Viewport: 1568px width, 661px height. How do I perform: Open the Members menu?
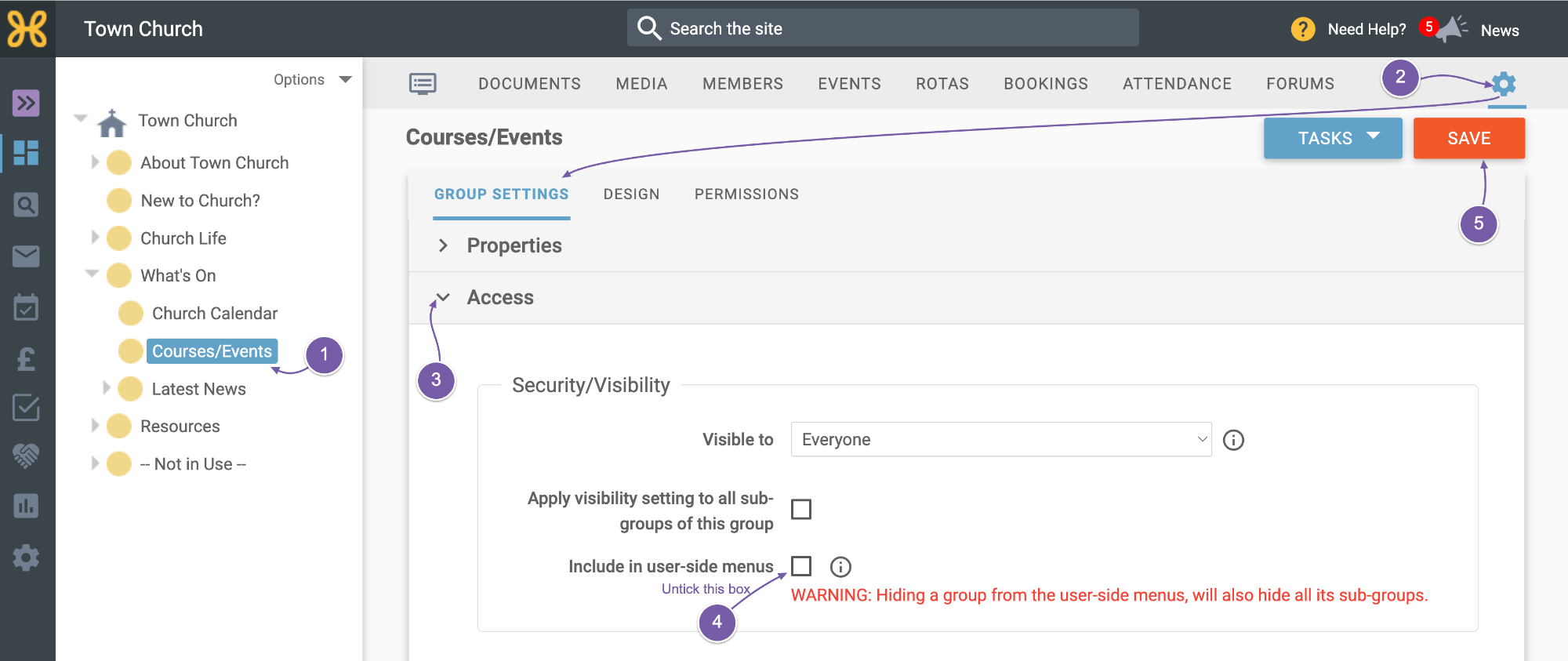743,84
